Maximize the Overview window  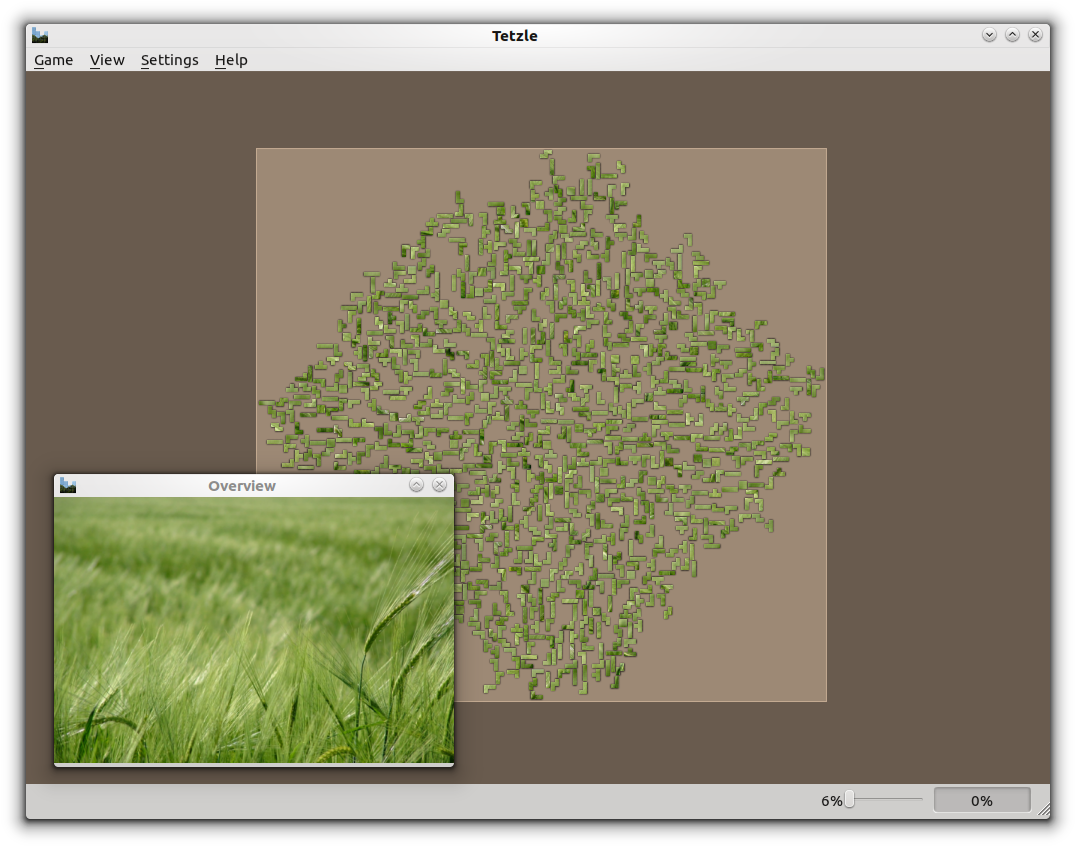[x=416, y=485]
